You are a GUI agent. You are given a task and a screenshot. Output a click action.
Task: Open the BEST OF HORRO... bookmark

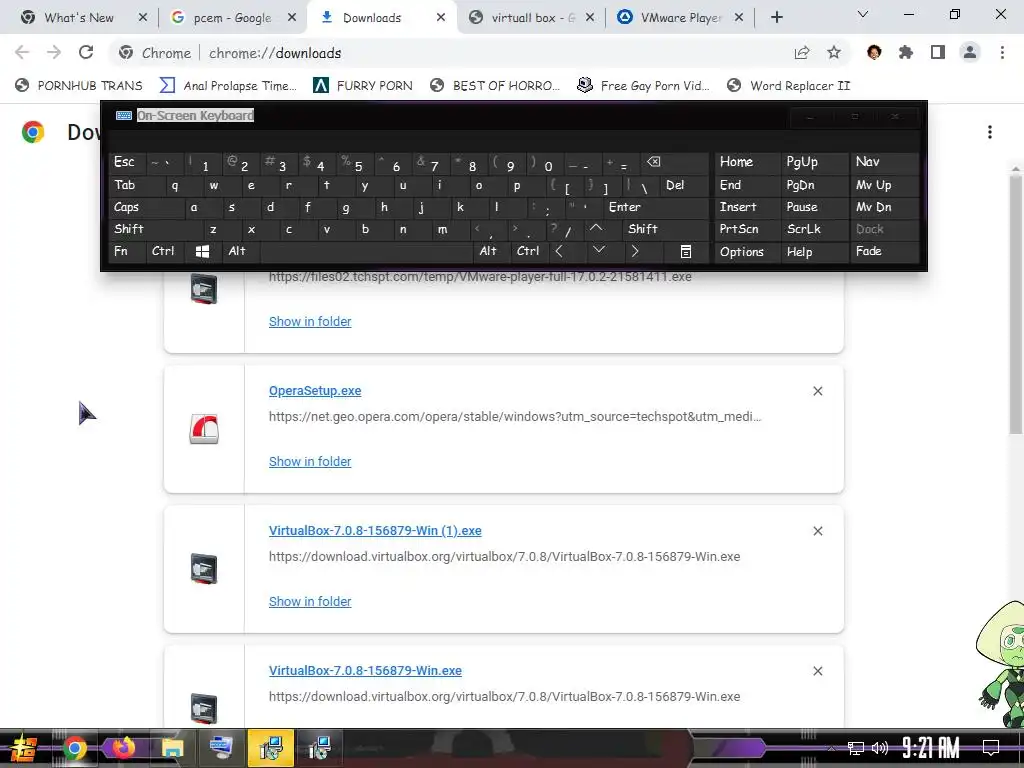pos(495,86)
